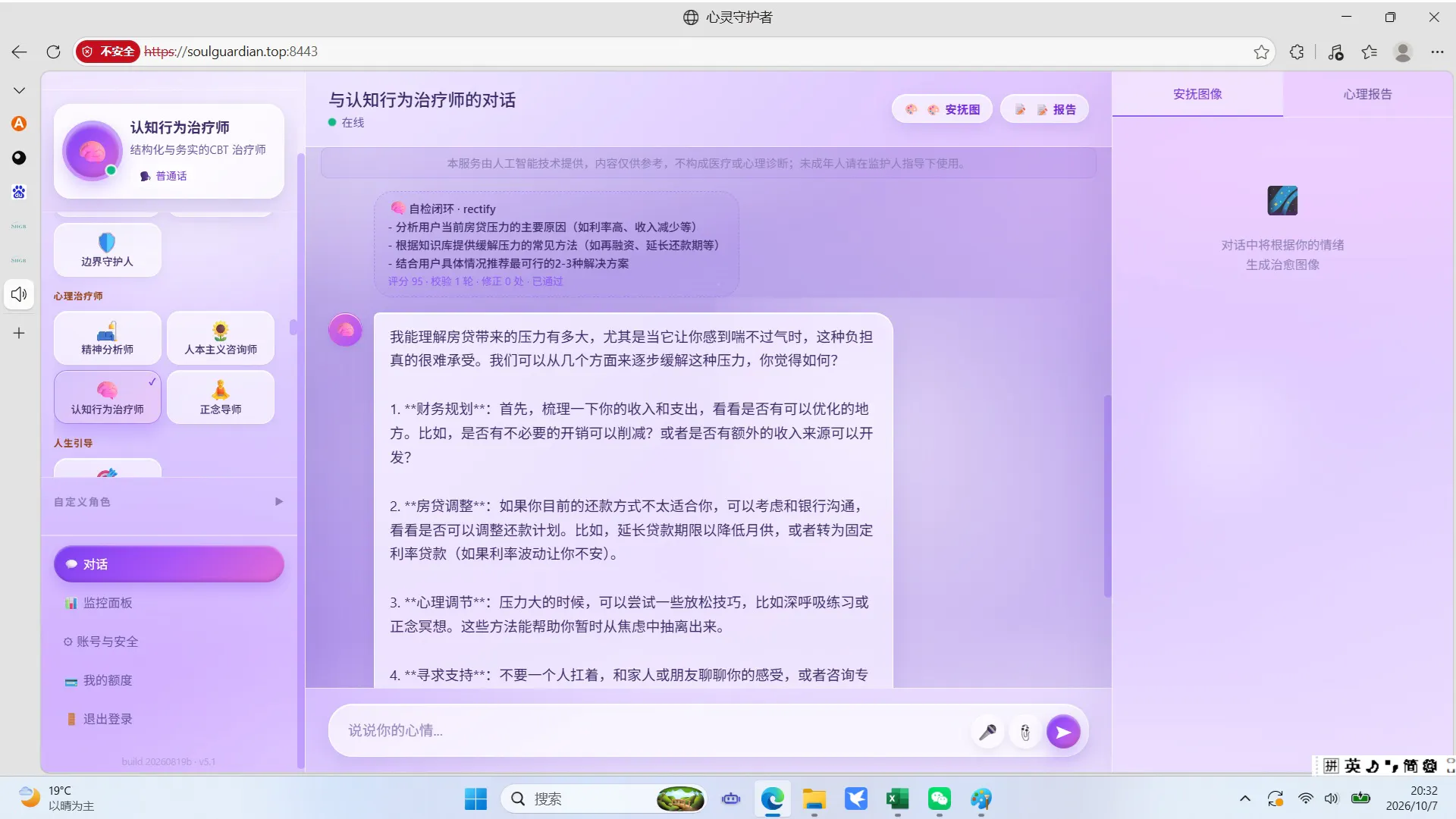Click the address bar URL
Screen dimensions: 1456x819
231,52
